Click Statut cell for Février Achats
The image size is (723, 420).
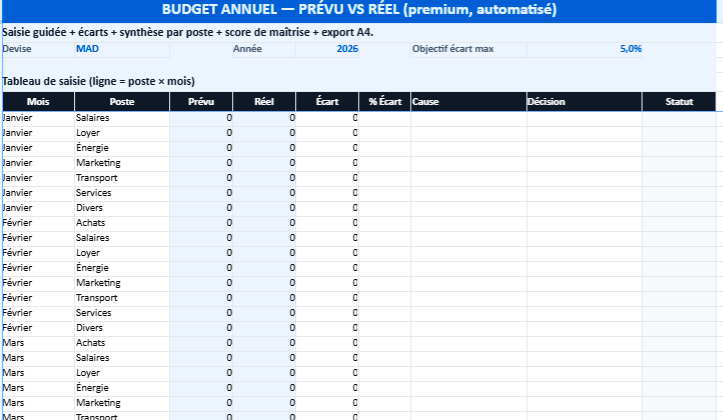coord(680,223)
